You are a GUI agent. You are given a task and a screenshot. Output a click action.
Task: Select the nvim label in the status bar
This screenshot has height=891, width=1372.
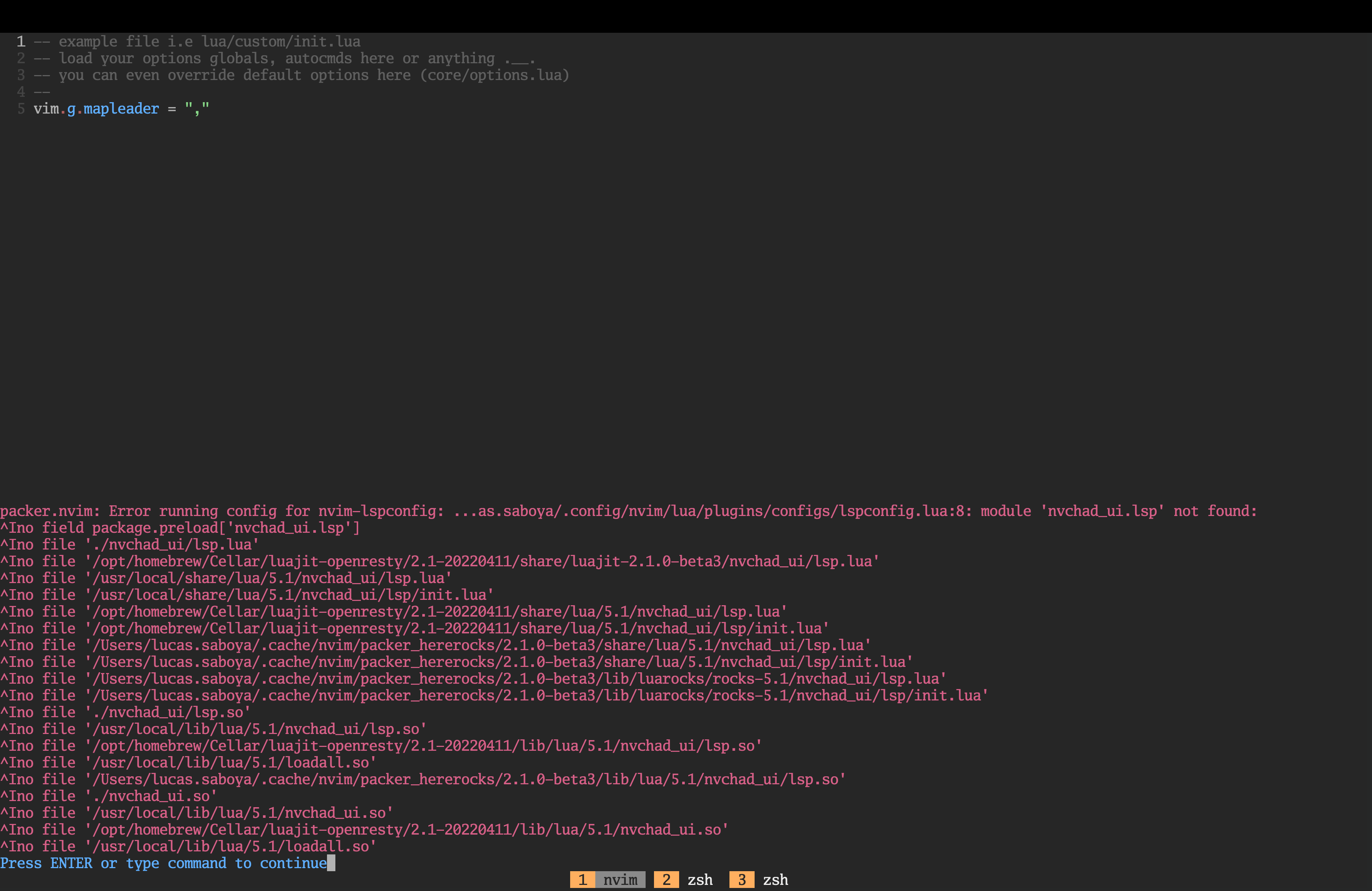619,880
